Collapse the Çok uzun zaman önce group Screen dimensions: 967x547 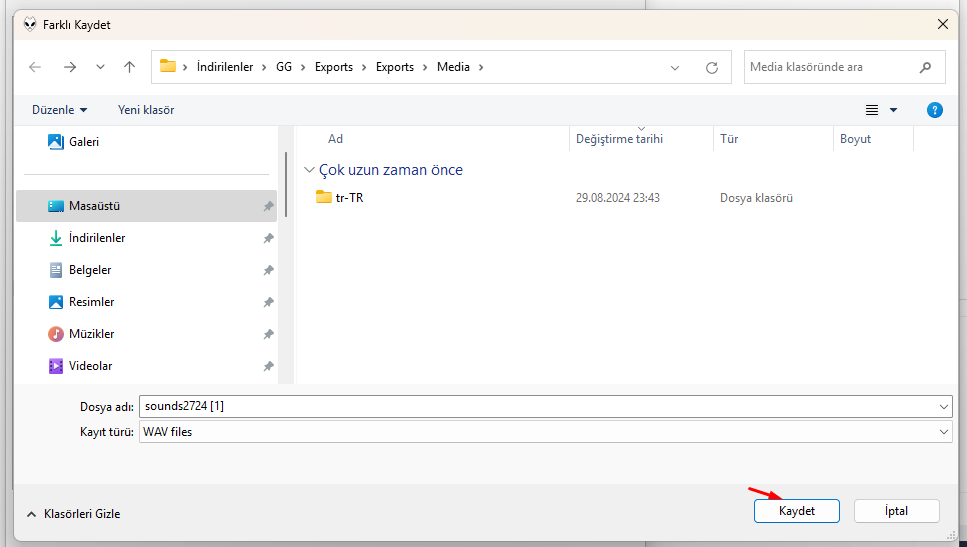point(310,170)
